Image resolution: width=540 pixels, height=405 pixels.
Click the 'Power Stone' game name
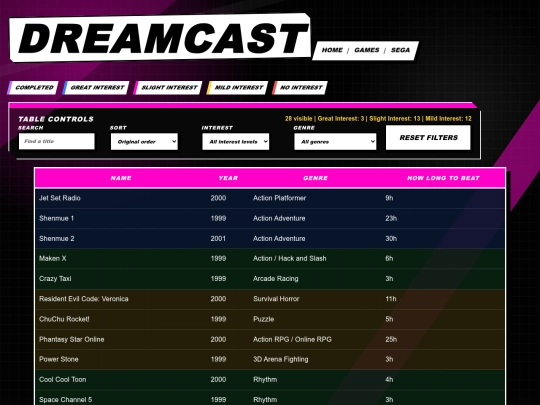pyautogui.click(x=59, y=359)
